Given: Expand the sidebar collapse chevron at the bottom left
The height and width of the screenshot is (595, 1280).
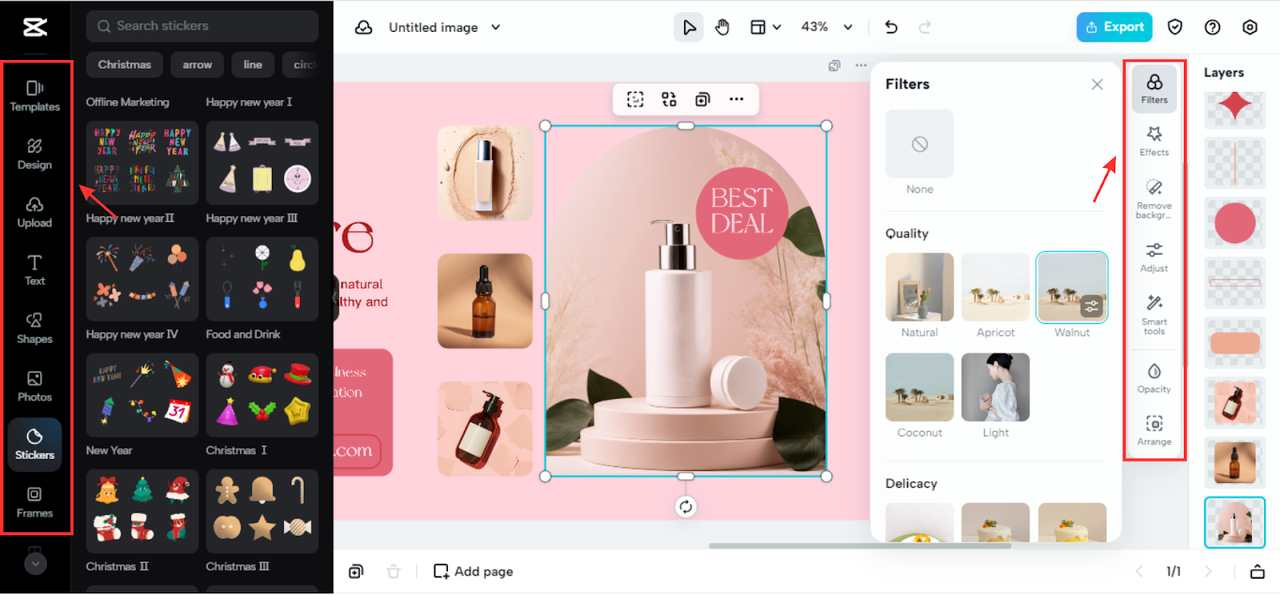Looking at the screenshot, I should [x=35, y=563].
